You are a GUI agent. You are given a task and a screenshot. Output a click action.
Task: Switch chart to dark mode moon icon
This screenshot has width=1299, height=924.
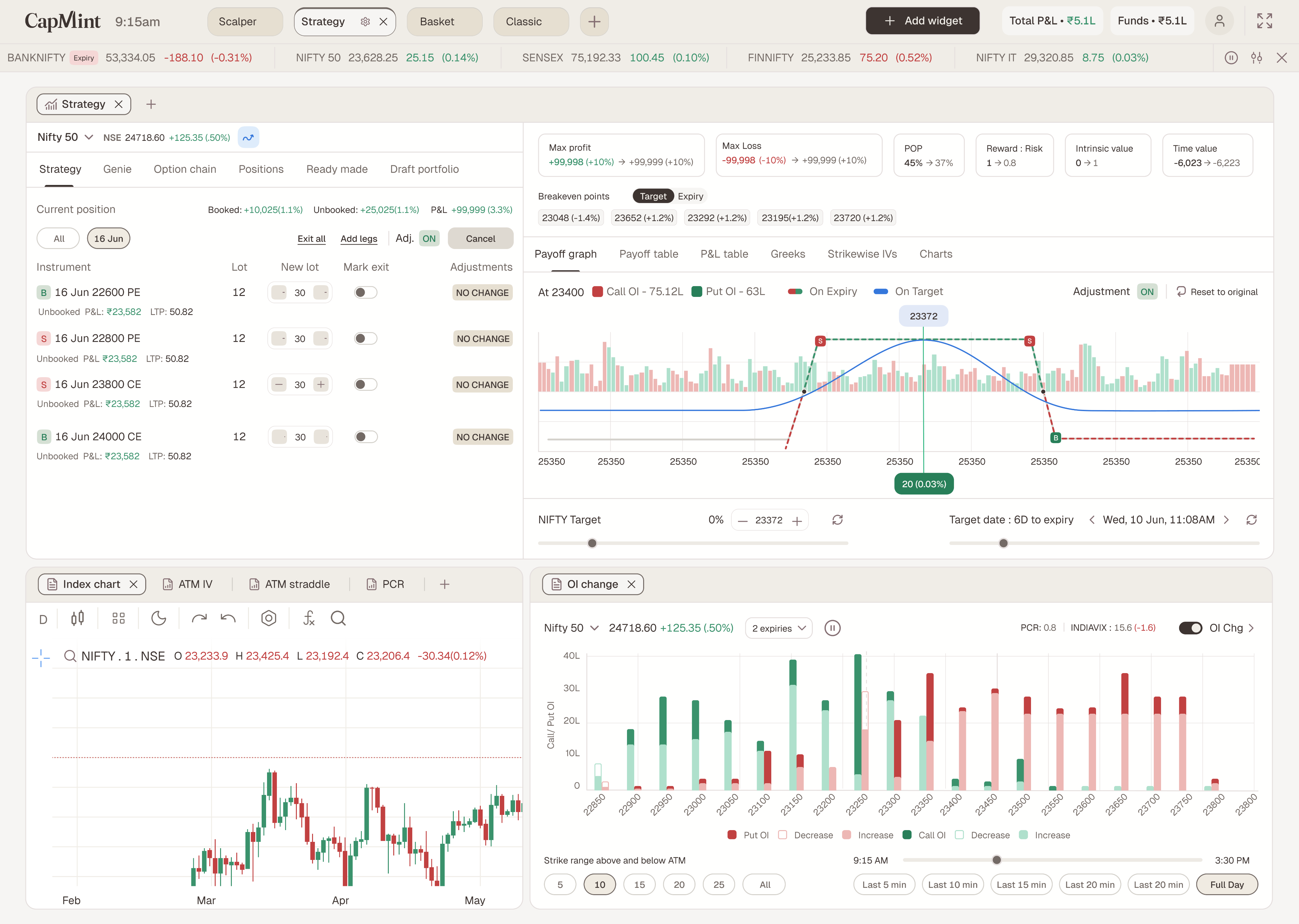point(159,619)
